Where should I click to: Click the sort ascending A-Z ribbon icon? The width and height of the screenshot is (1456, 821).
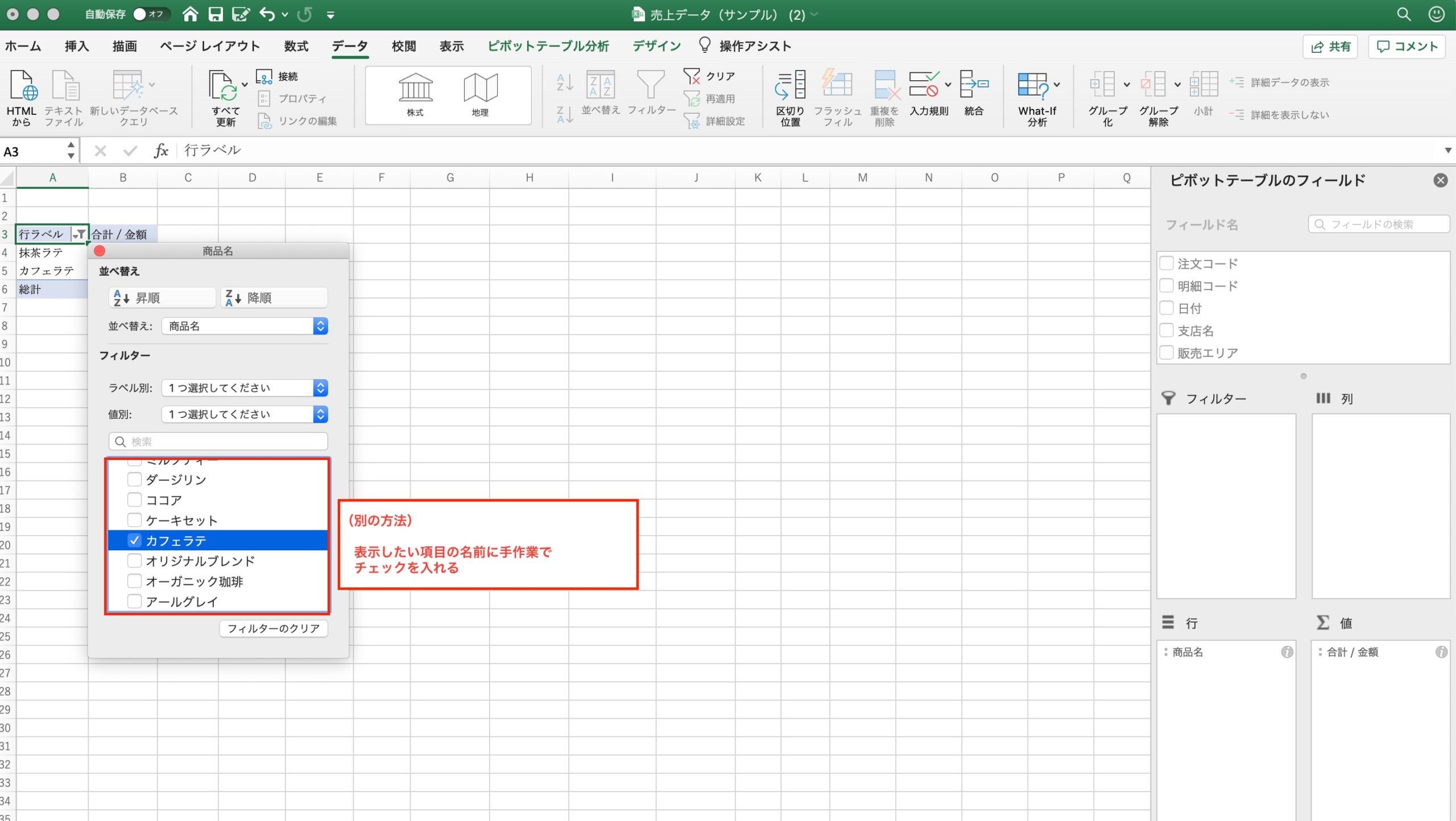[x=564, y=83]
